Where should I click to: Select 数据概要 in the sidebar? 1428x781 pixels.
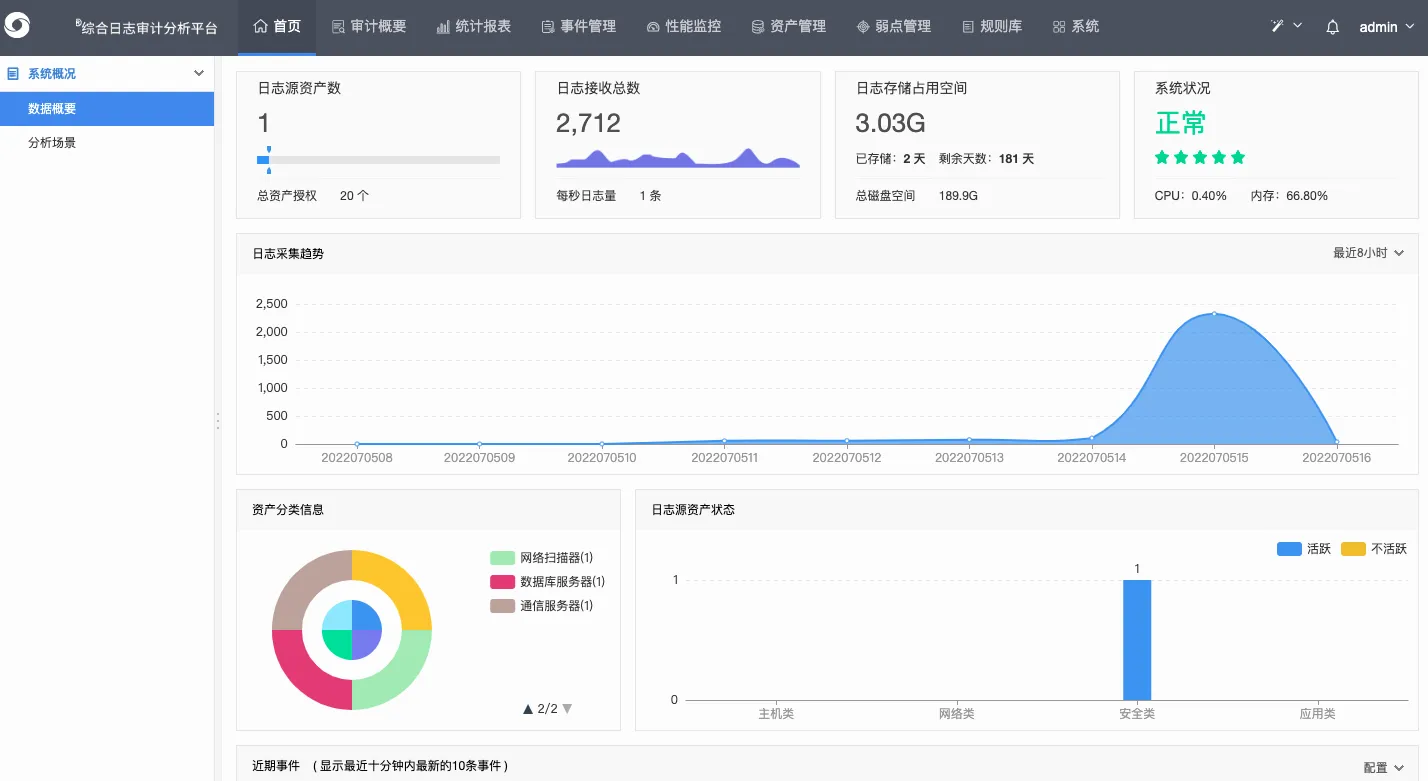(x=52, y=109)
